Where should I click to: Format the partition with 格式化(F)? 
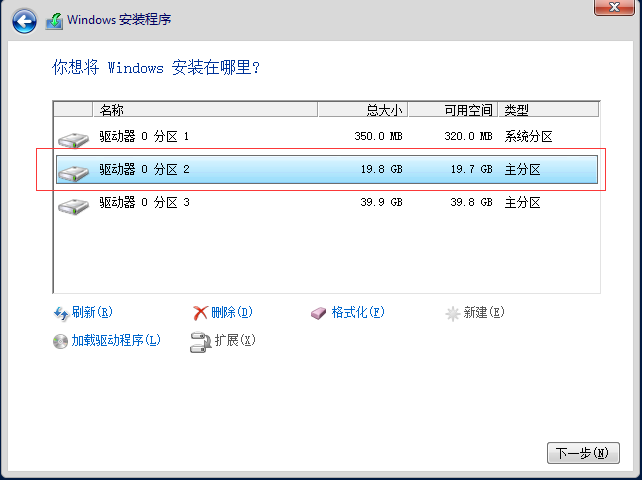click(358, 312)
